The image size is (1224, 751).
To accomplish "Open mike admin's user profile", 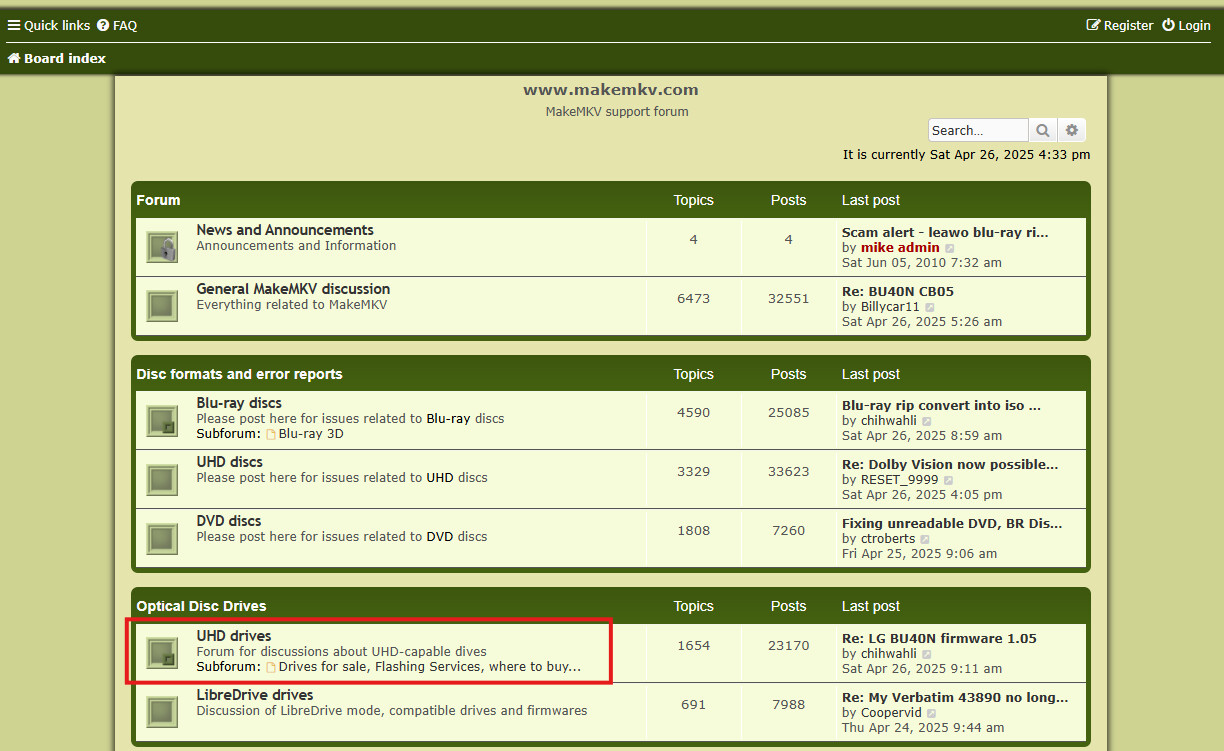I will pos(900,247).
